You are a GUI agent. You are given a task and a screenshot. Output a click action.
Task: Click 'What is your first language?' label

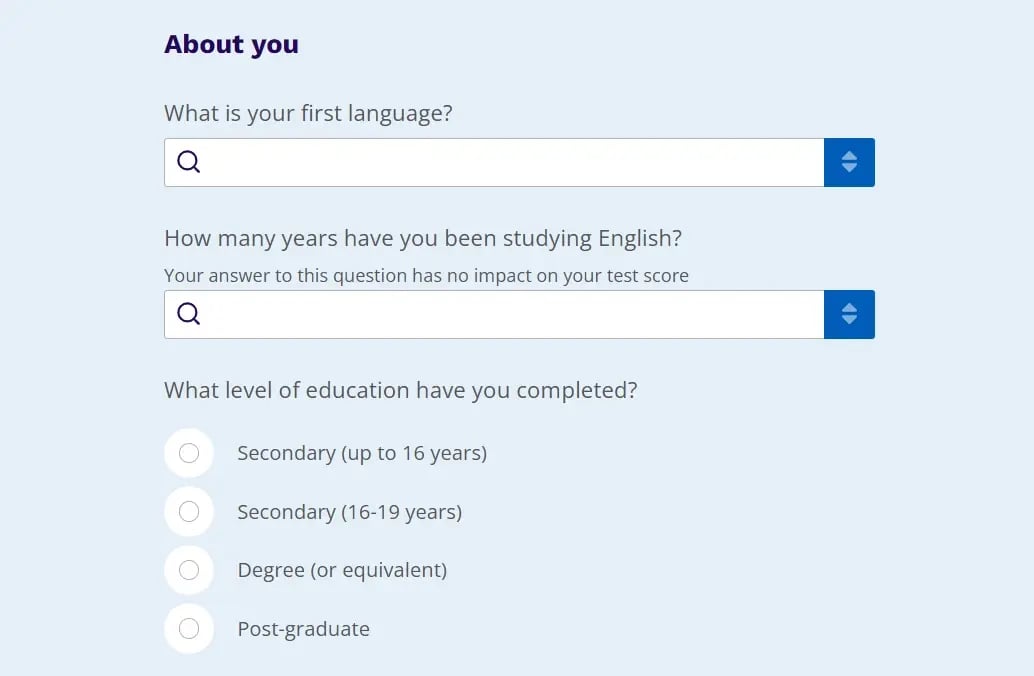(x=308, y=113)
